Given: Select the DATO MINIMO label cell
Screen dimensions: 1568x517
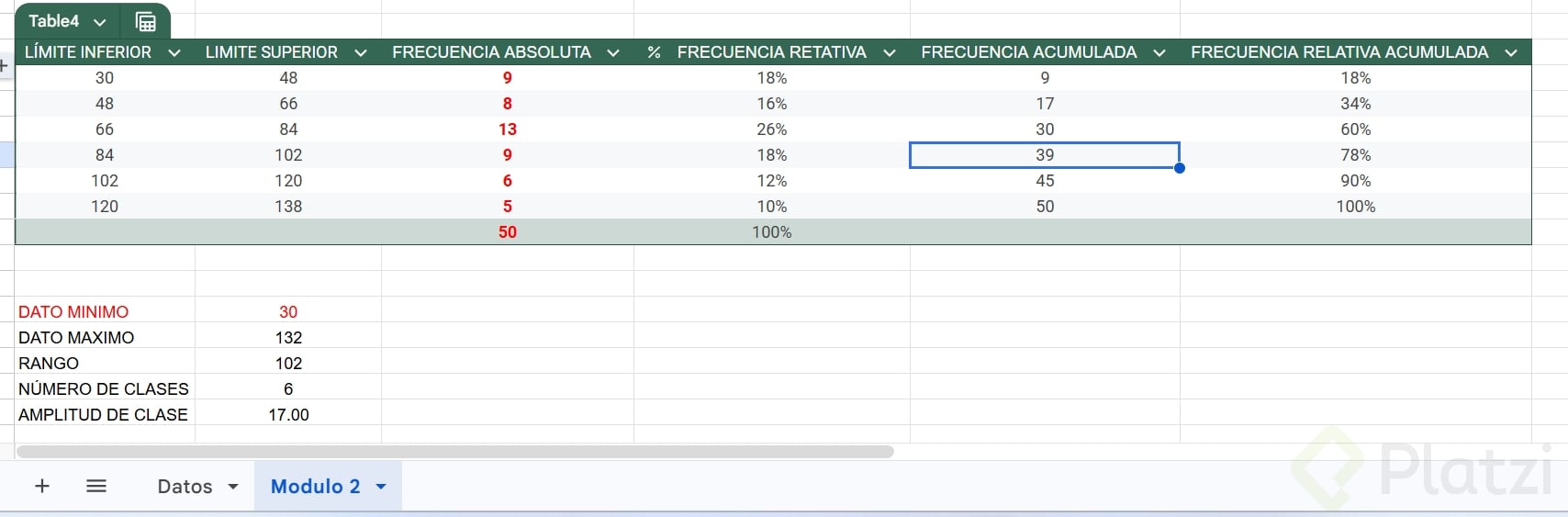Looking at the screenshot, I should tap(73, 312).
